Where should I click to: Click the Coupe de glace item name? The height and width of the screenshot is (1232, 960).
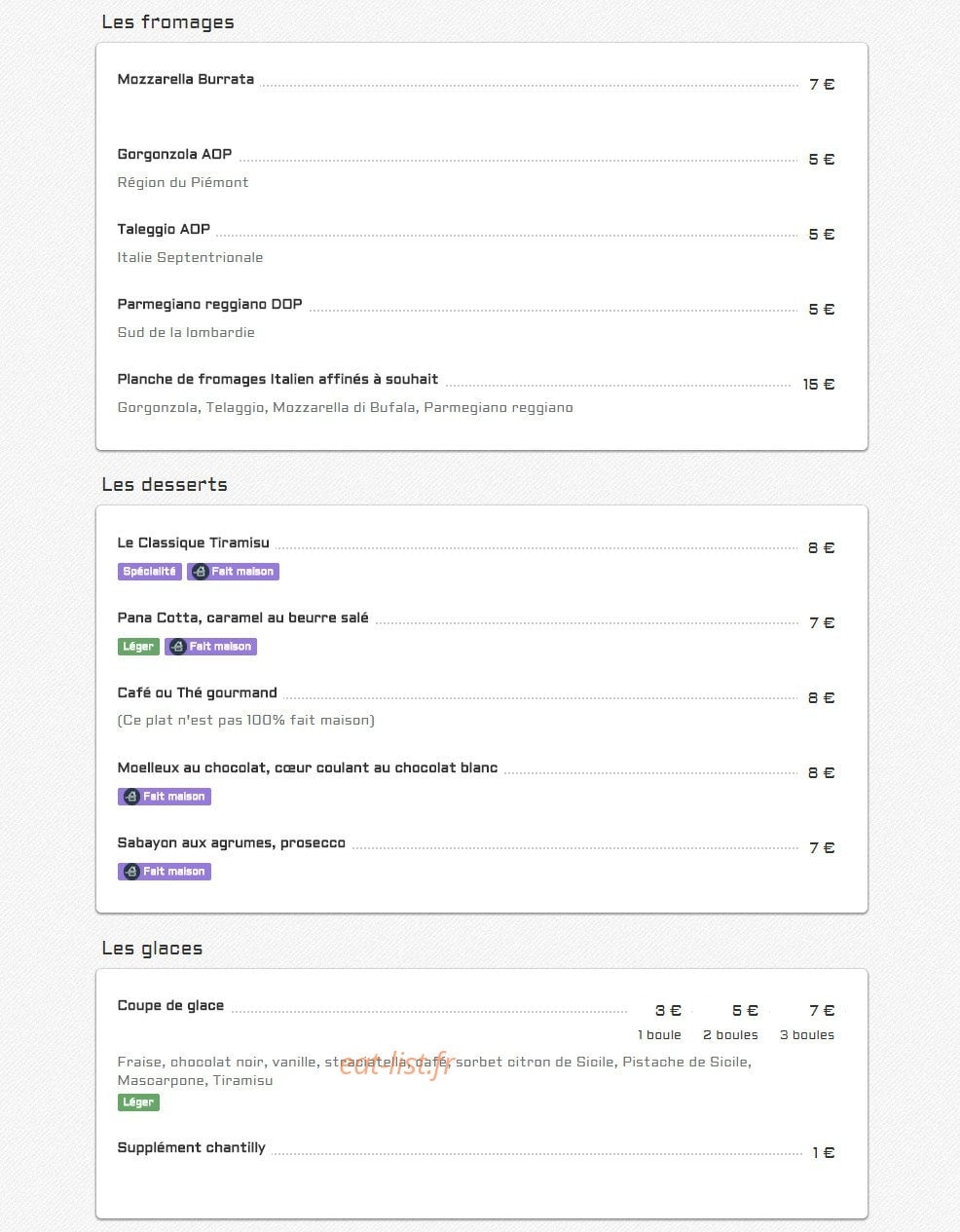tap(170, 1005)
